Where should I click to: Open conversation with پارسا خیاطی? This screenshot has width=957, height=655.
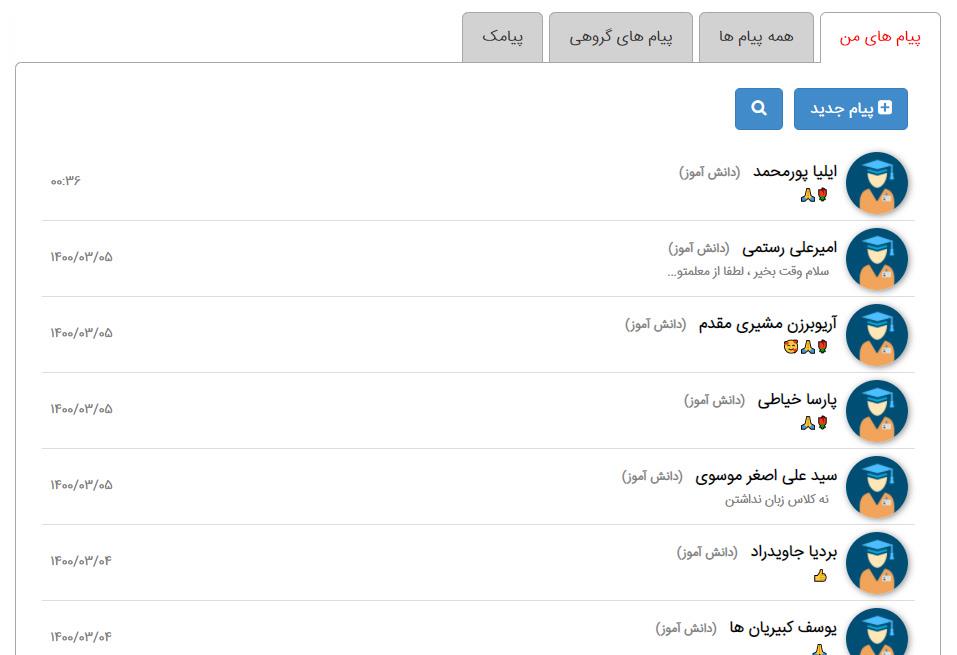point(478,411)
